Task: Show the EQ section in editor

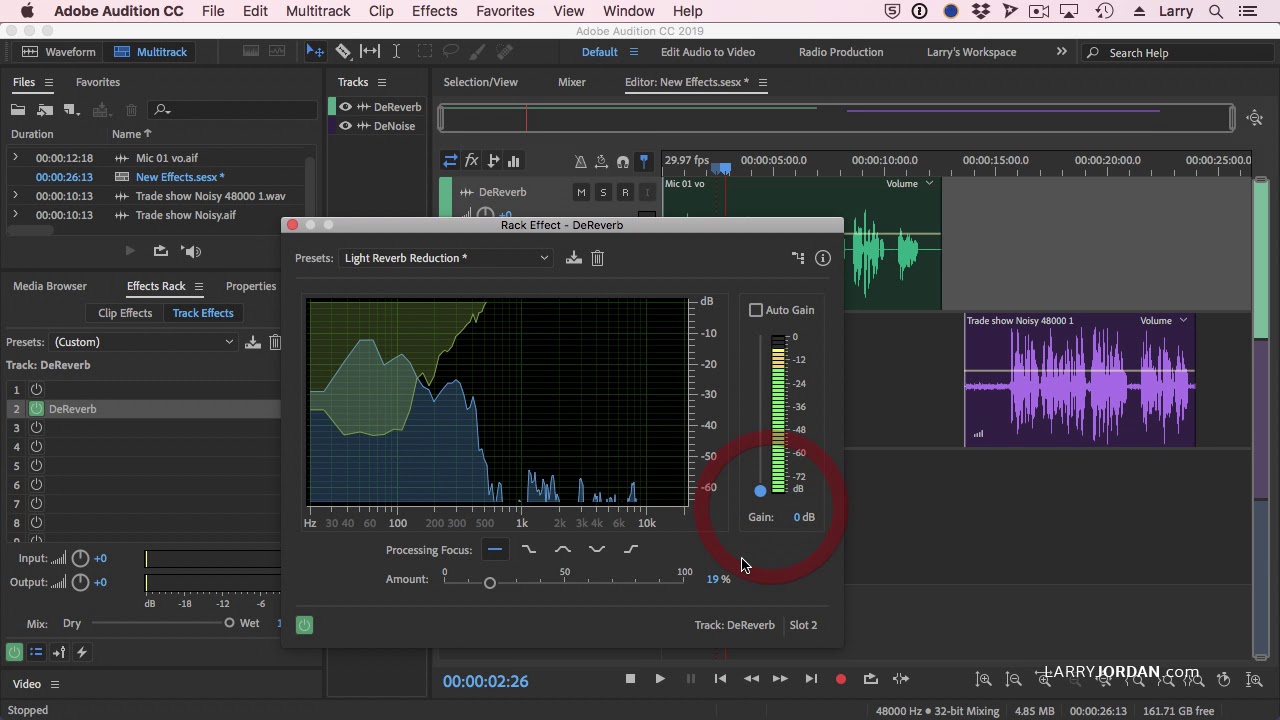Action: point(514,161)
